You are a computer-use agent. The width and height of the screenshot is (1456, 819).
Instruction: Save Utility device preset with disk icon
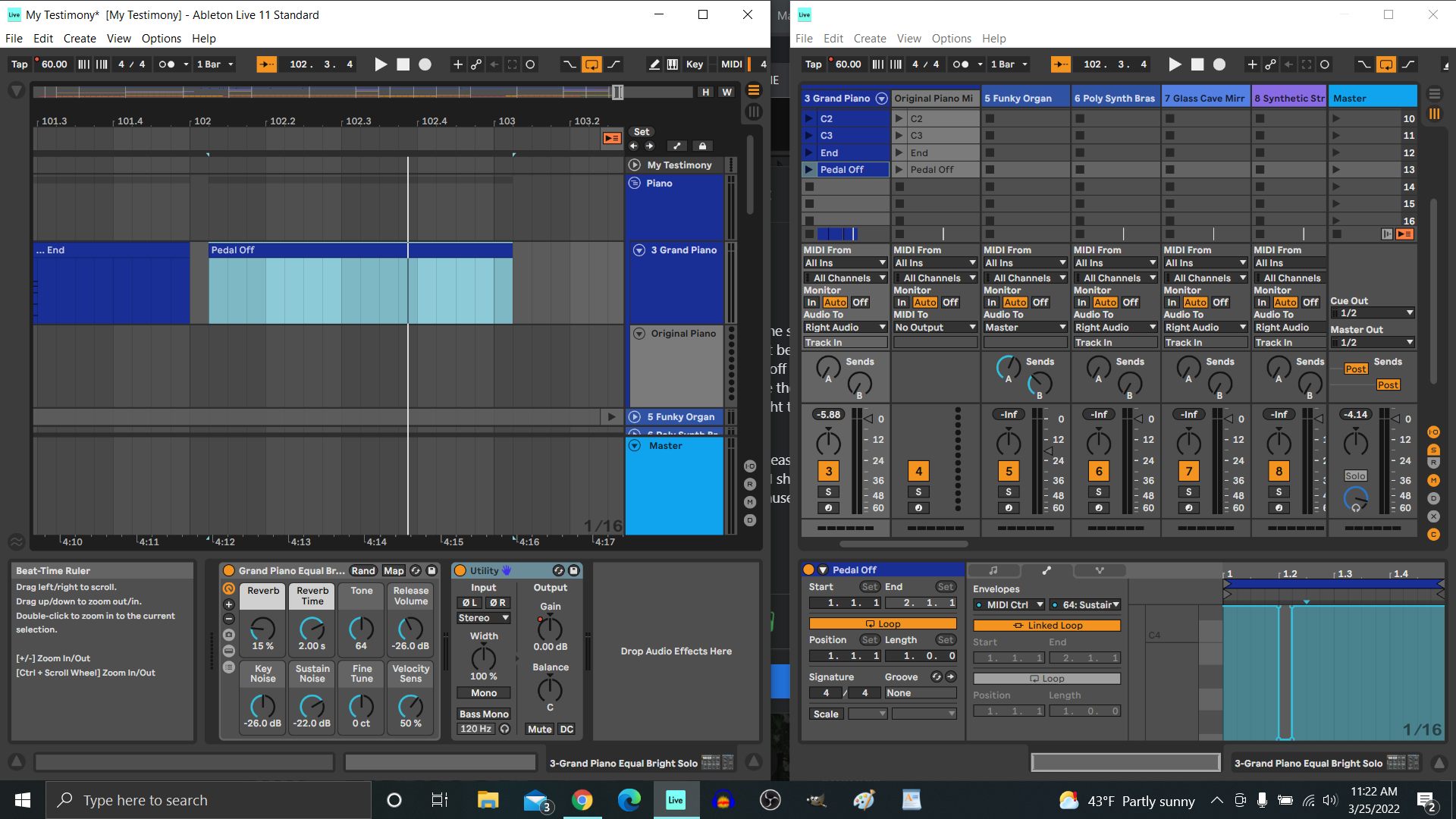(x=573, y=570)
